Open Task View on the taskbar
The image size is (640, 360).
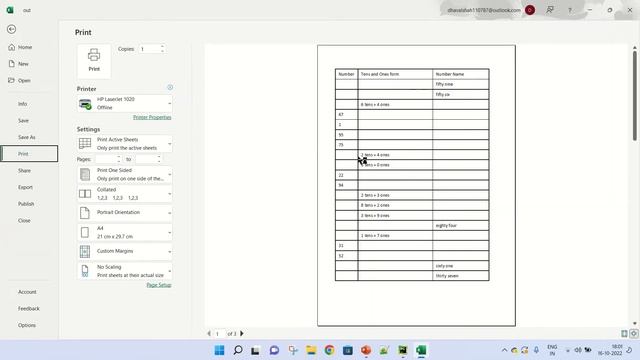coord(256,350)
